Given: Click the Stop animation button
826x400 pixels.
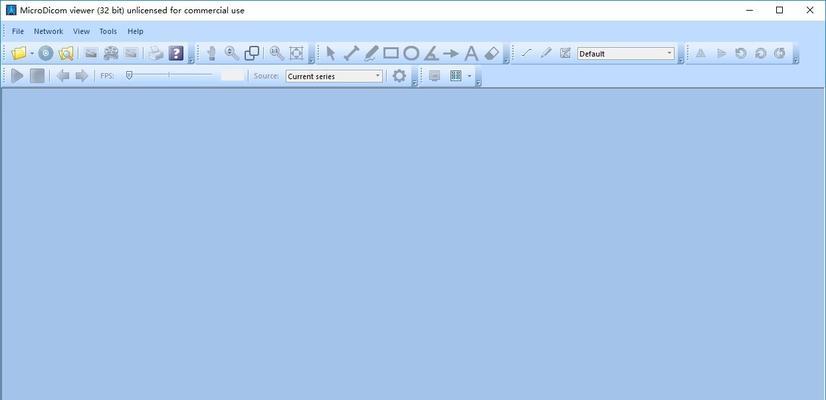Looking at the screenshot, I should (x=37, y=76).
